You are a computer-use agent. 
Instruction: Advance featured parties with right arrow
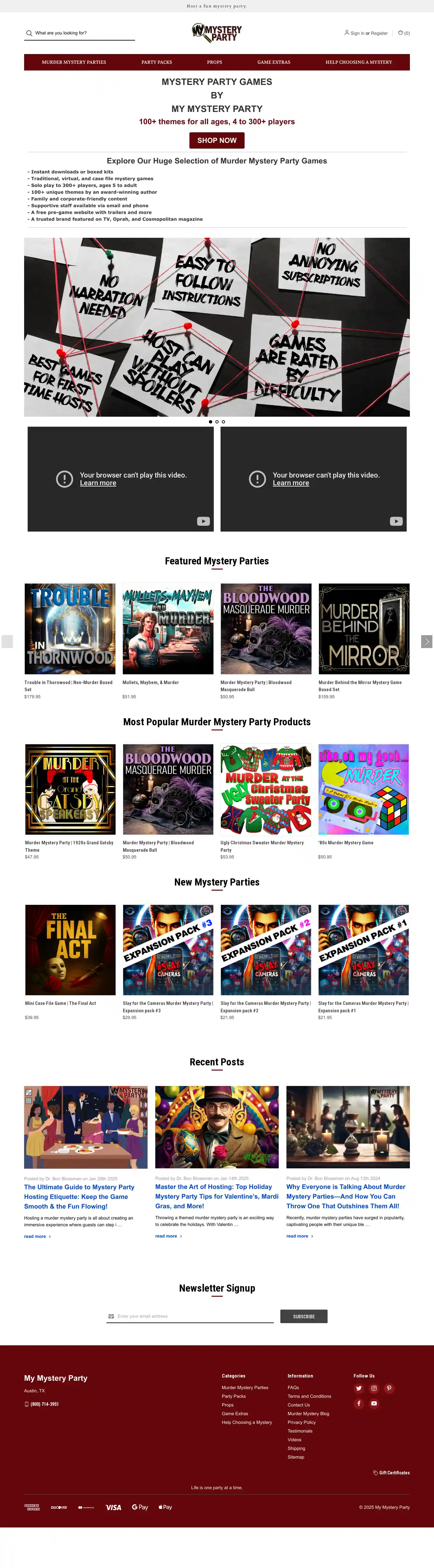coord(427,642)
